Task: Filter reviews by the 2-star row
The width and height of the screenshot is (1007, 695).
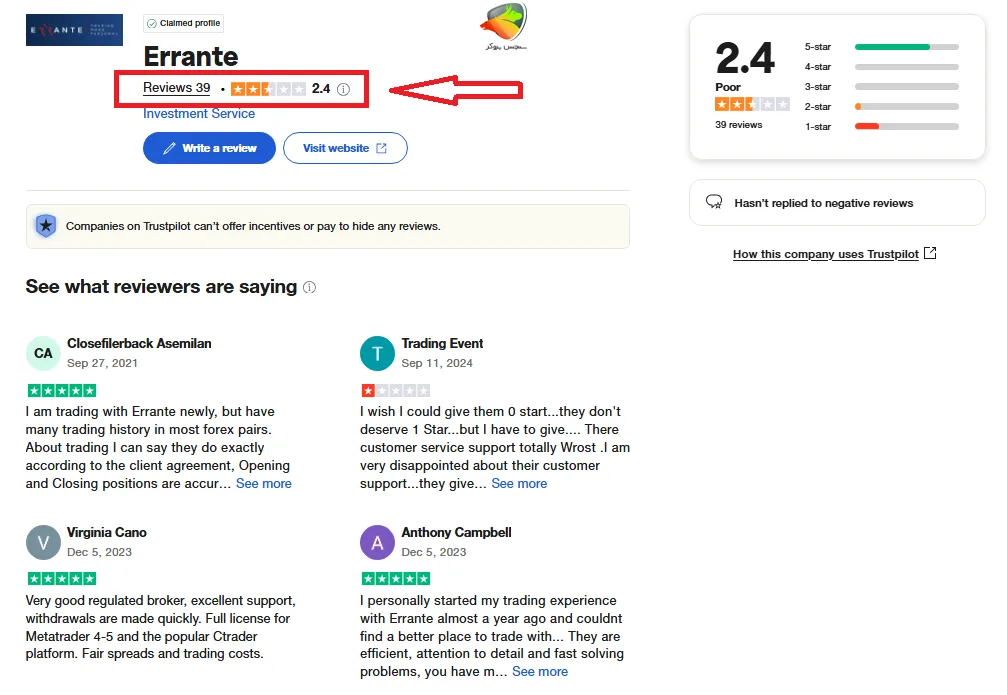Action: click(x=880, y=106)
